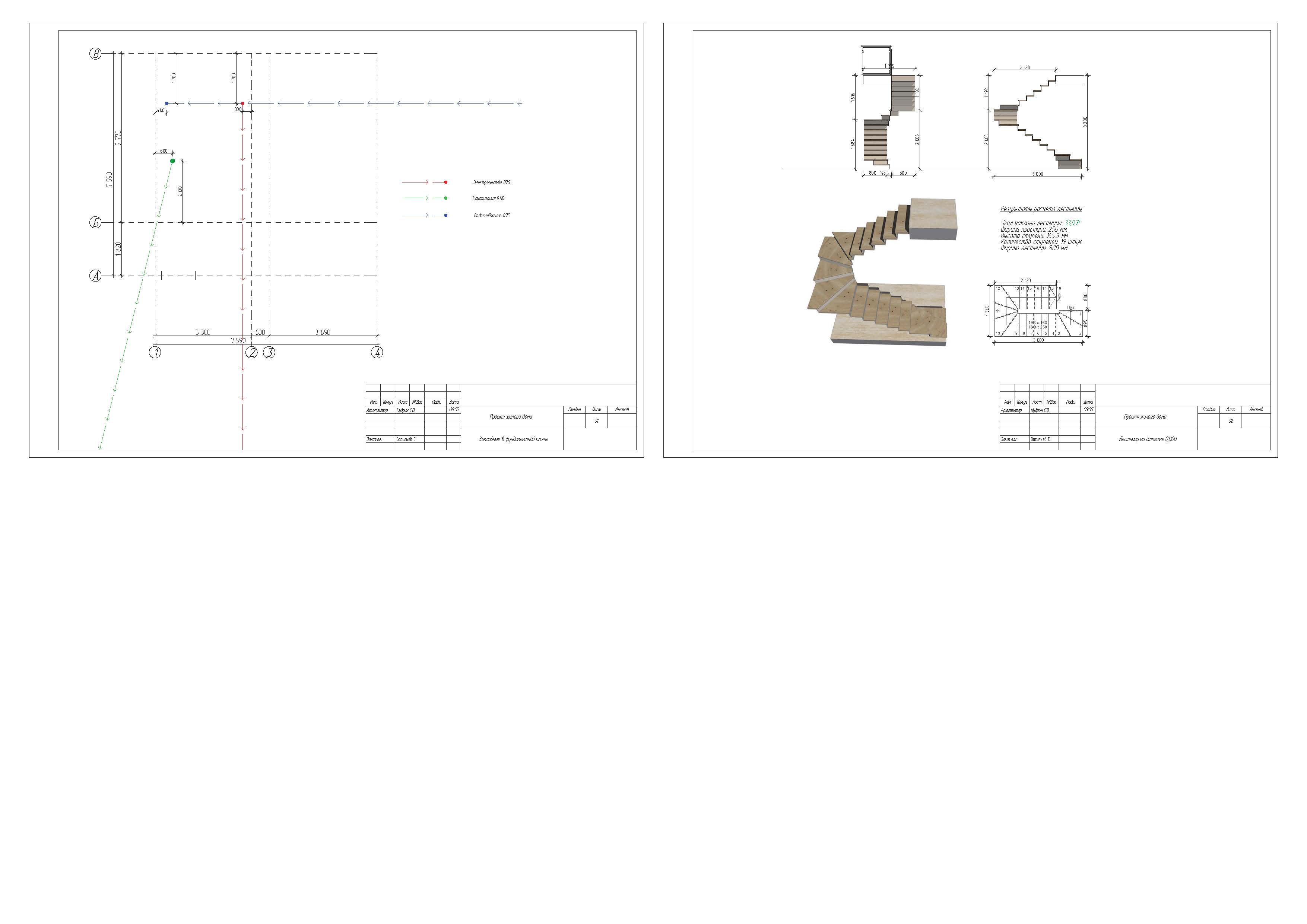
Task: Click axis bubble number 4
Action: point(377,352)
